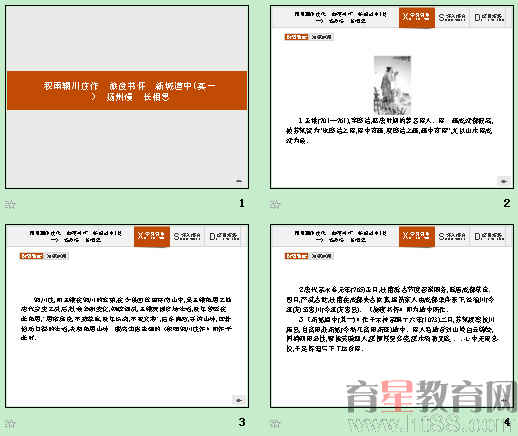Click the orange label button in slide 3
Screen dimensions: 518x436
[31, 256]
